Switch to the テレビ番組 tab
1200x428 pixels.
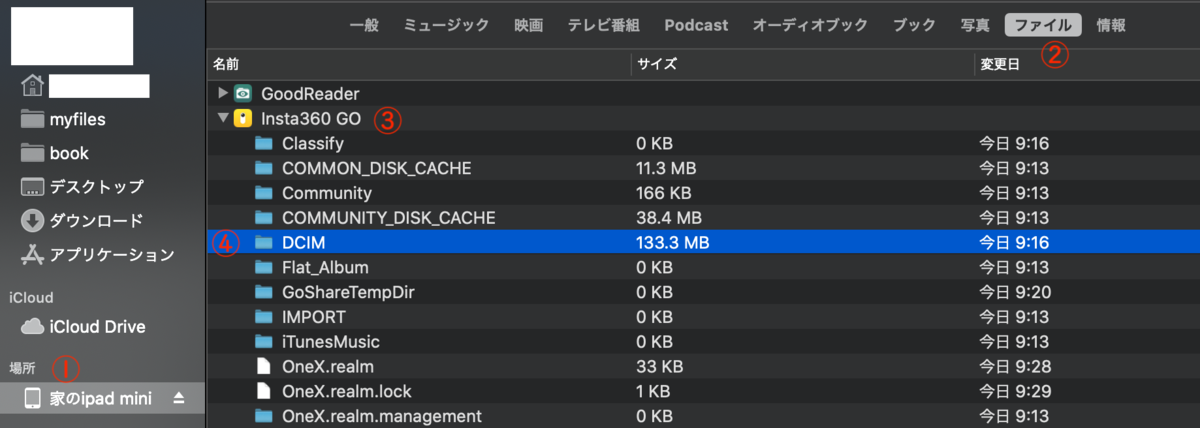click(603, 25)
